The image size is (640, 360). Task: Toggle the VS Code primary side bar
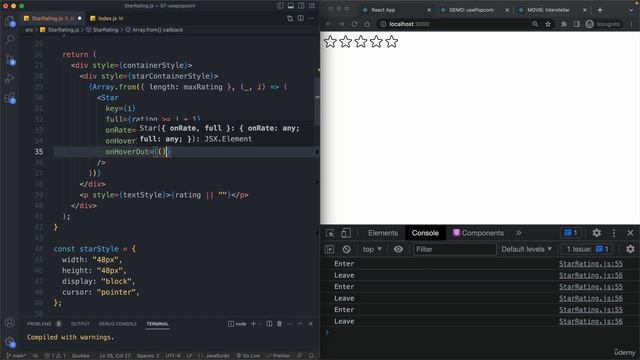tap(280, 6)
